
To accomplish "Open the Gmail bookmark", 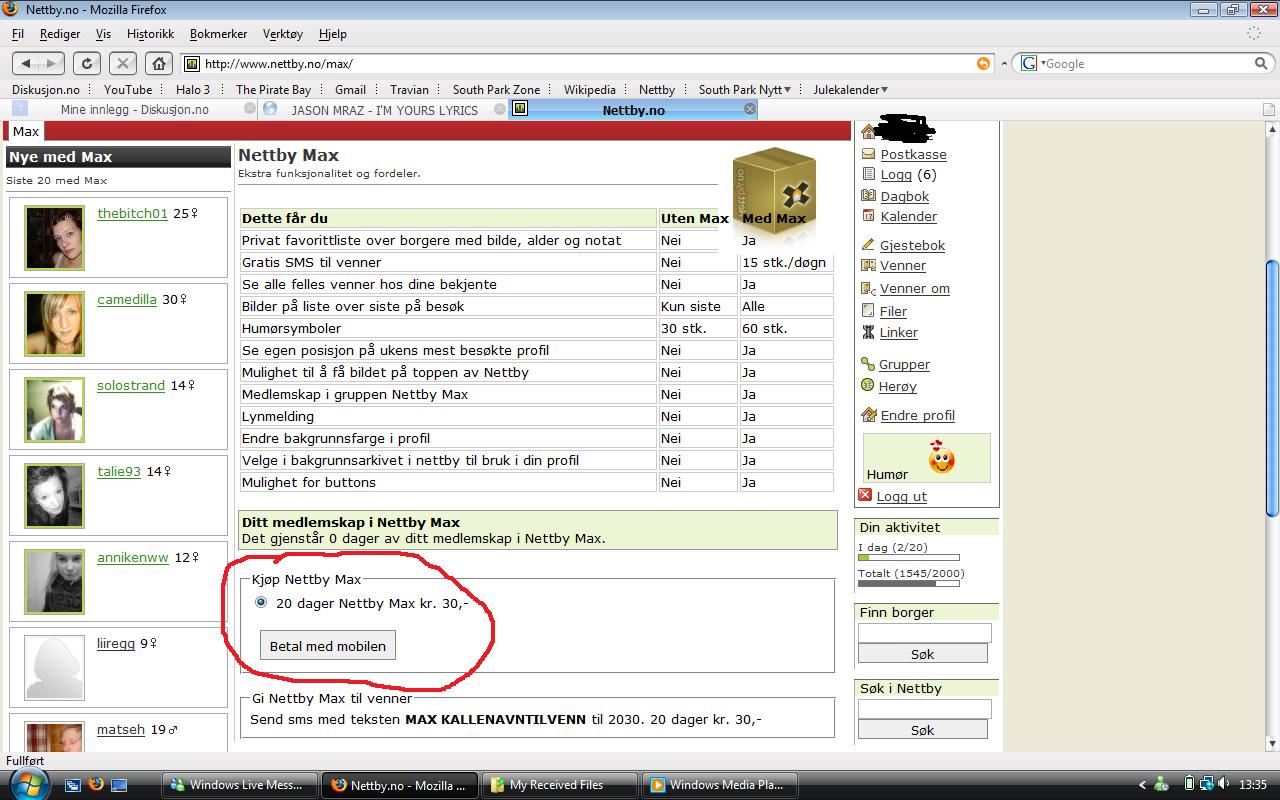I will [350, 89].
